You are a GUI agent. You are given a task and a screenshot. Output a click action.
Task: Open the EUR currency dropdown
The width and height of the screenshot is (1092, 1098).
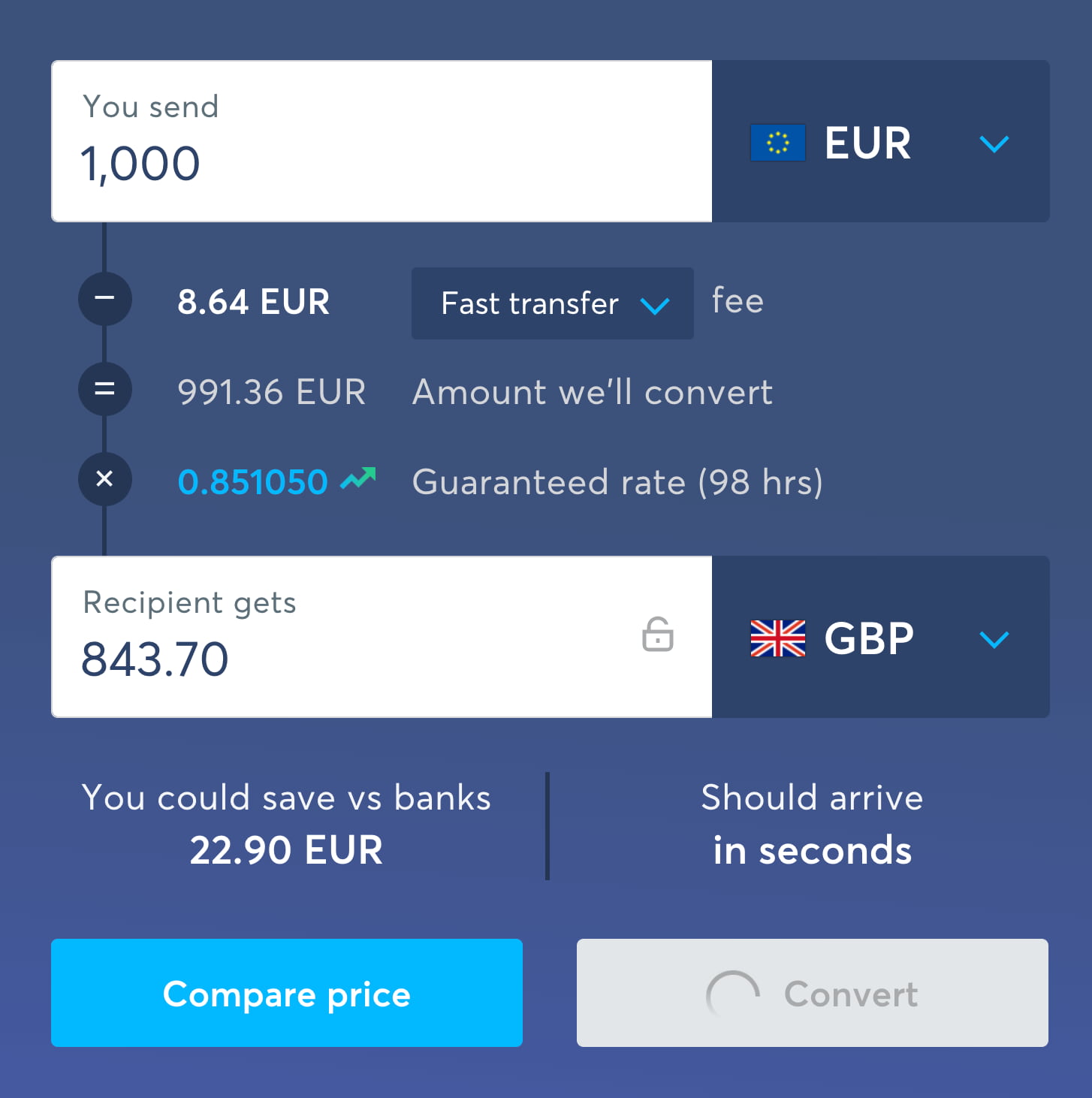(994, 143)
